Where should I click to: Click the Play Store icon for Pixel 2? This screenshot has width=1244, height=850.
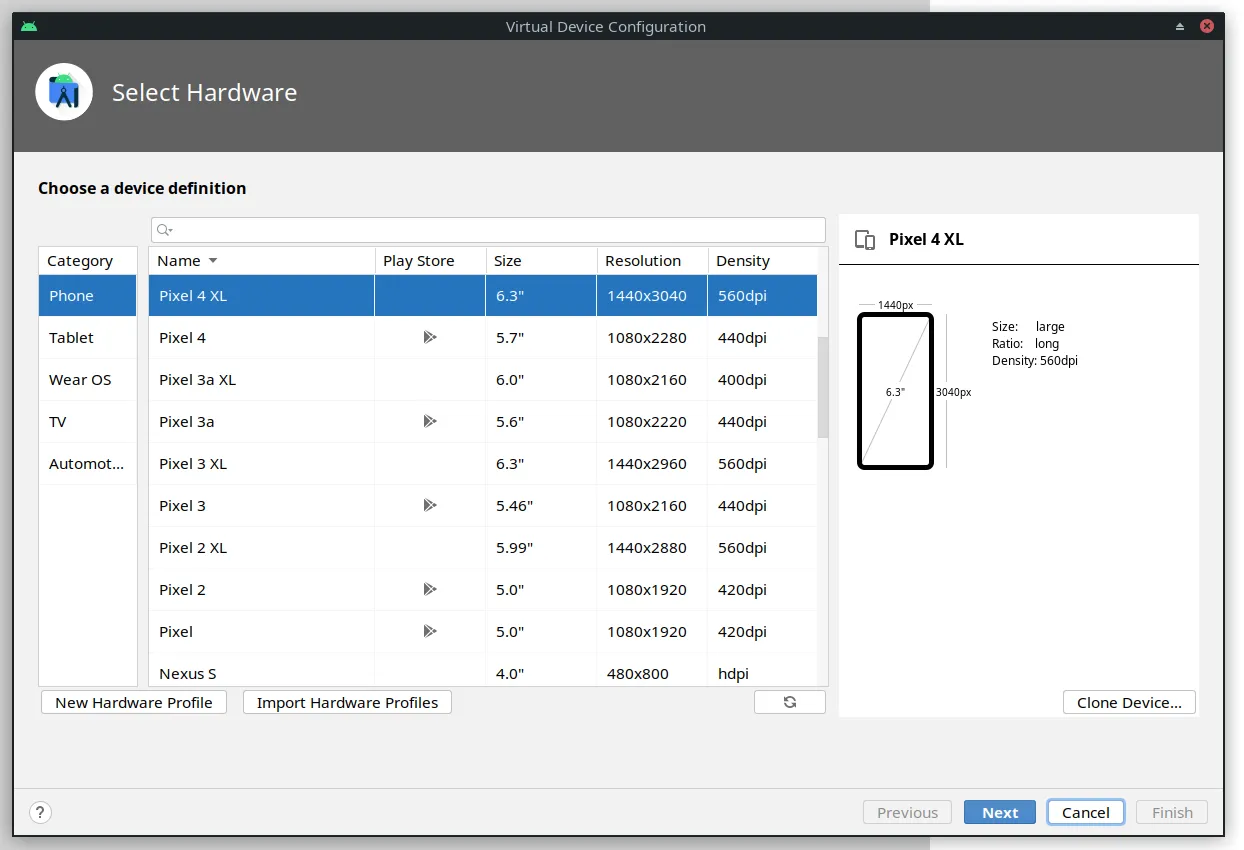[x=430, y=590]
